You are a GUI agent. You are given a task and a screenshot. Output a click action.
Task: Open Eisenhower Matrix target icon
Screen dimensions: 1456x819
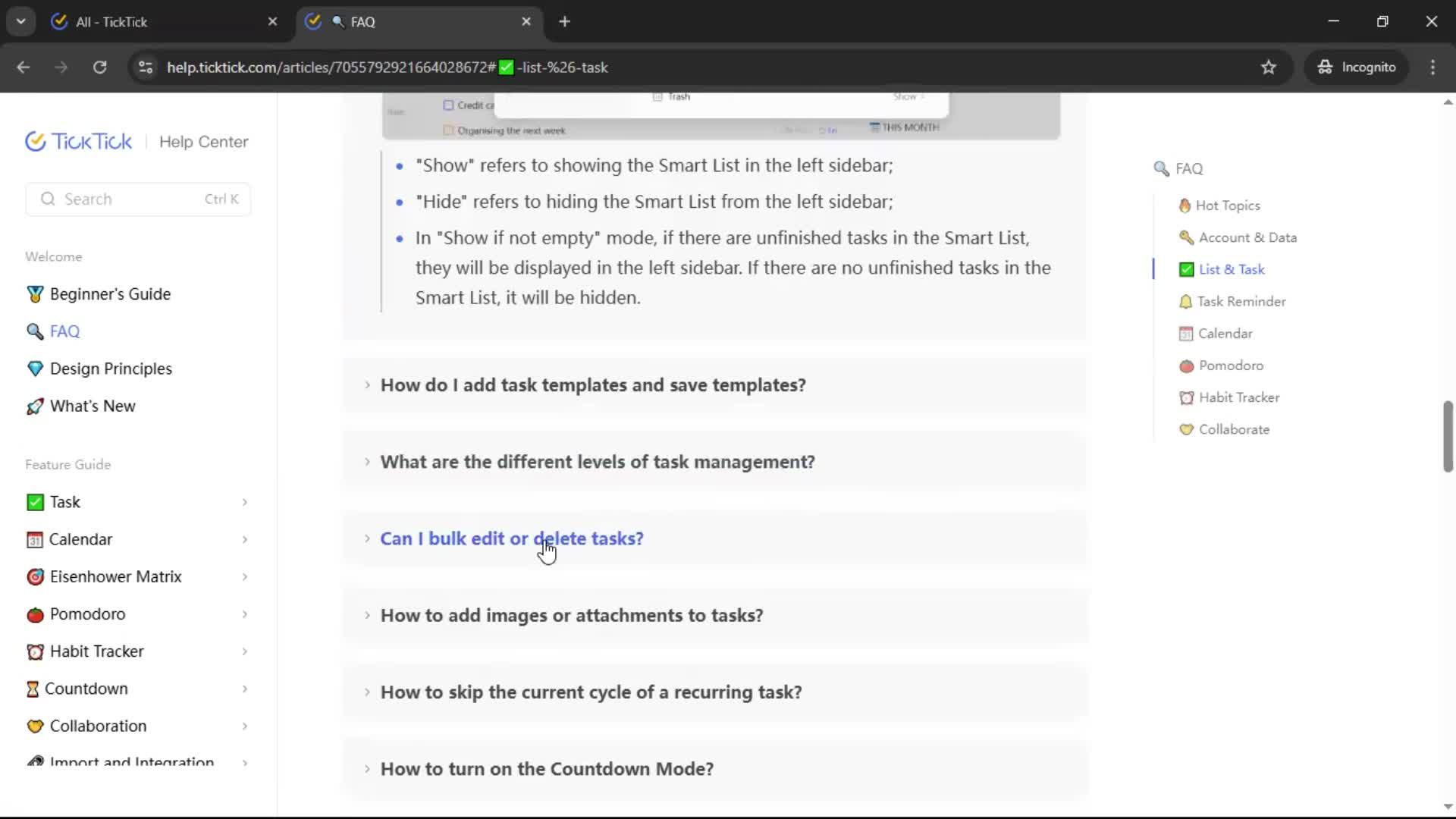(35, 577)
